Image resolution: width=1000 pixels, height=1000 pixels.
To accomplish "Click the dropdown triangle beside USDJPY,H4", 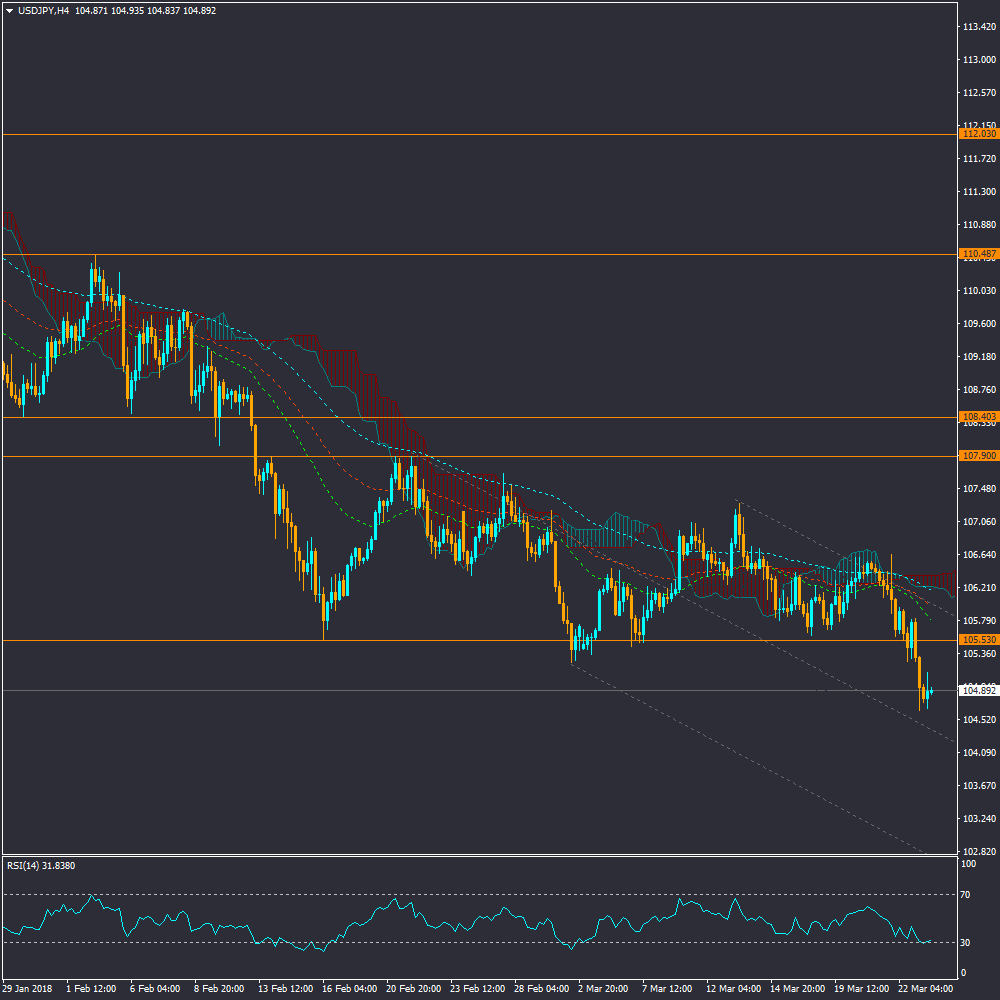I will tap(9, 11).
